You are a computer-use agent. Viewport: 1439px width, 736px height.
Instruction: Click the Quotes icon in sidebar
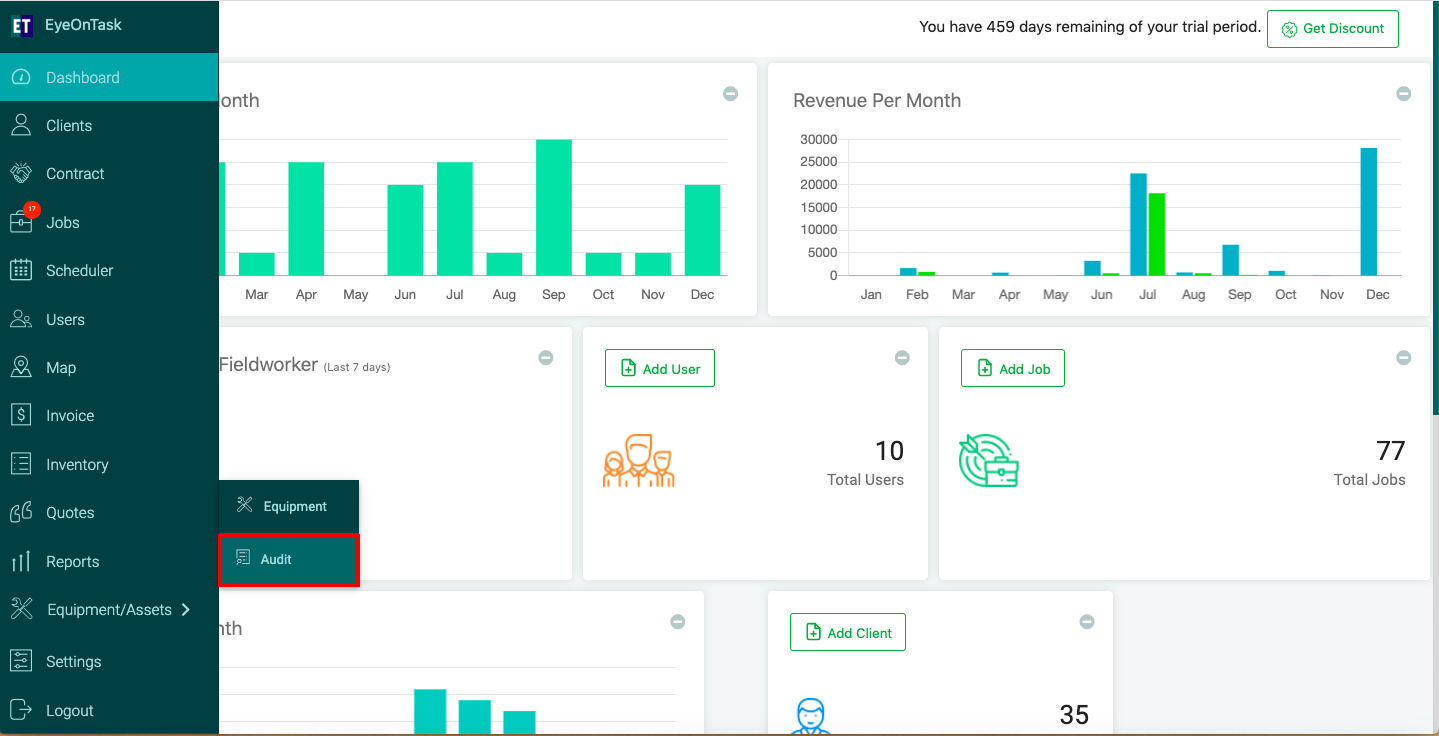tap(21, 512)
